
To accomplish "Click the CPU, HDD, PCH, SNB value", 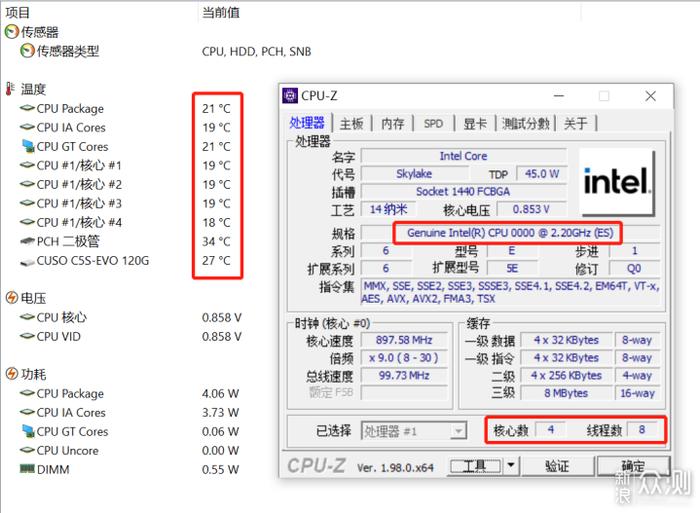I will click(x=256, y=52).
